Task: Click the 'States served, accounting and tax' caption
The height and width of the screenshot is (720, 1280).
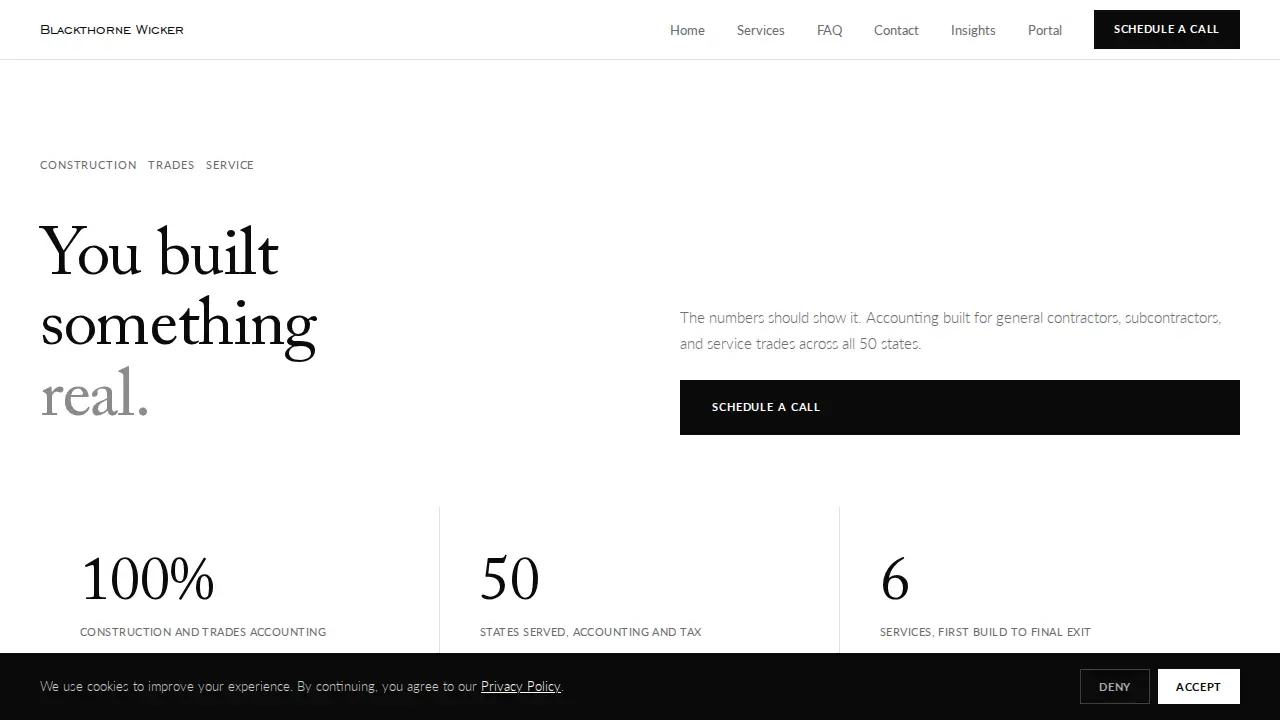Action: point(590,632)
